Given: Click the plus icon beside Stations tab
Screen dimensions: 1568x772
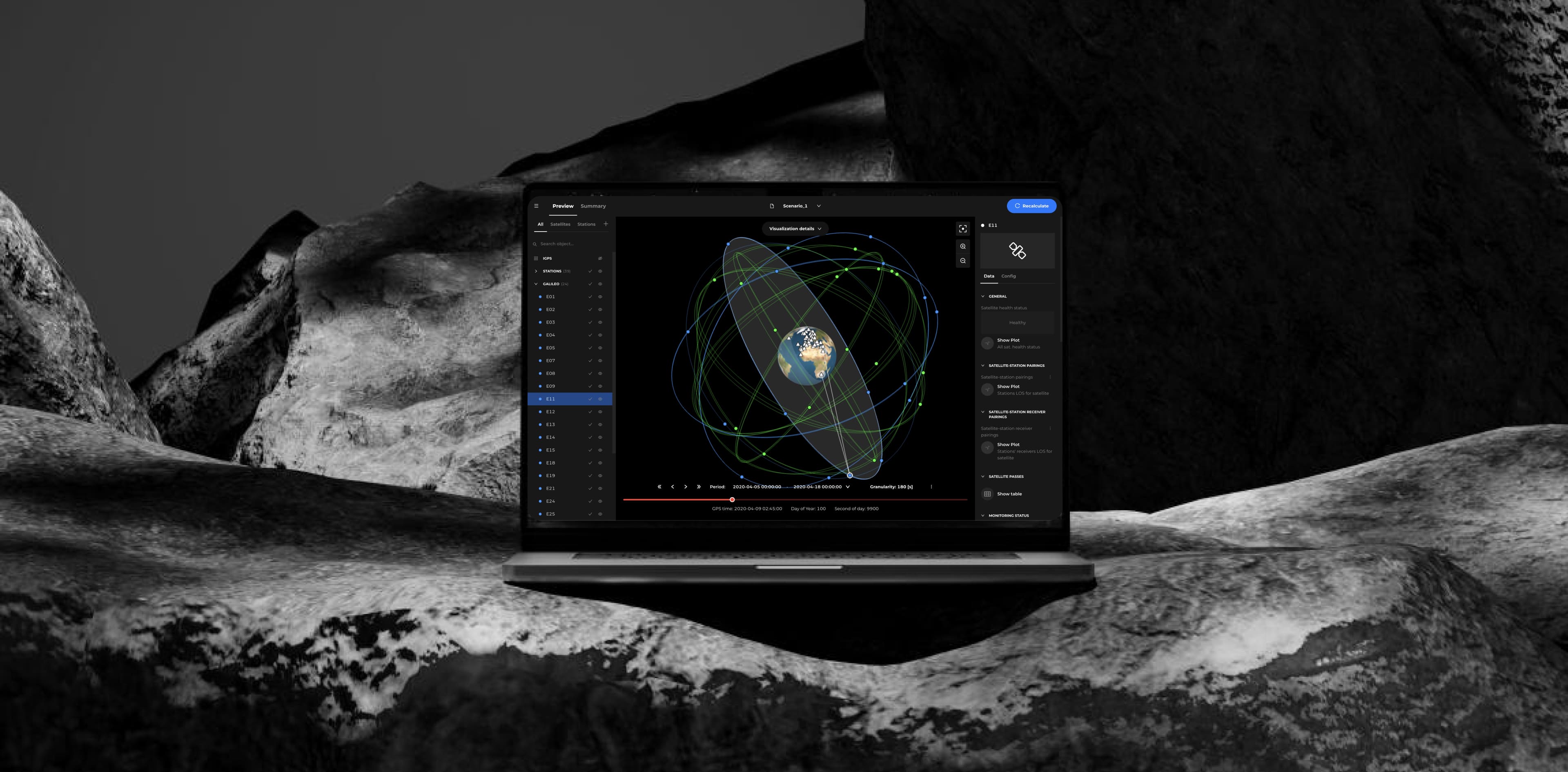Looking at the screenshot, I should click(x=606, y=224).
